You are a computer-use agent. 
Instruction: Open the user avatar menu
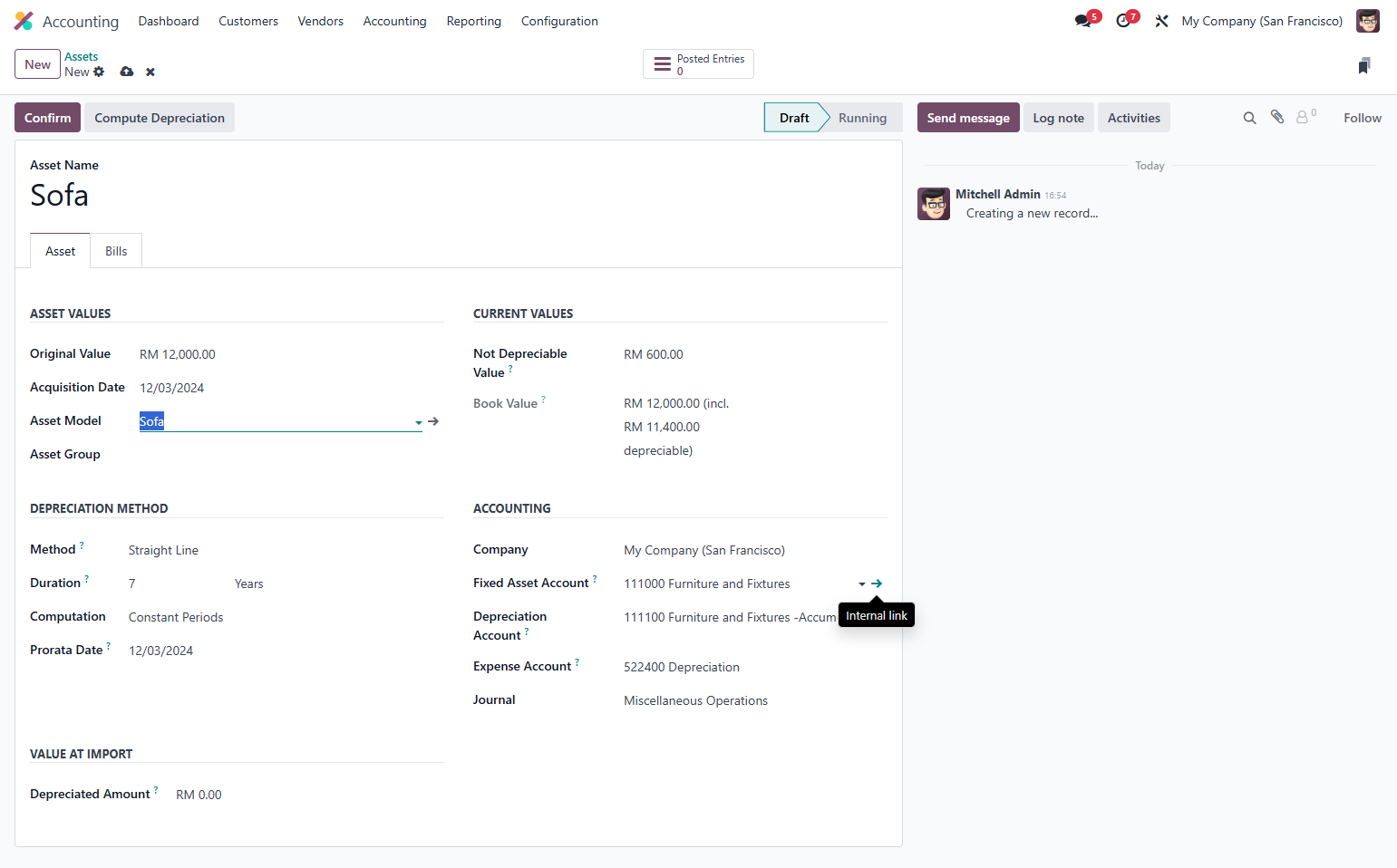pyautogui.click(x=1367, y=21)
